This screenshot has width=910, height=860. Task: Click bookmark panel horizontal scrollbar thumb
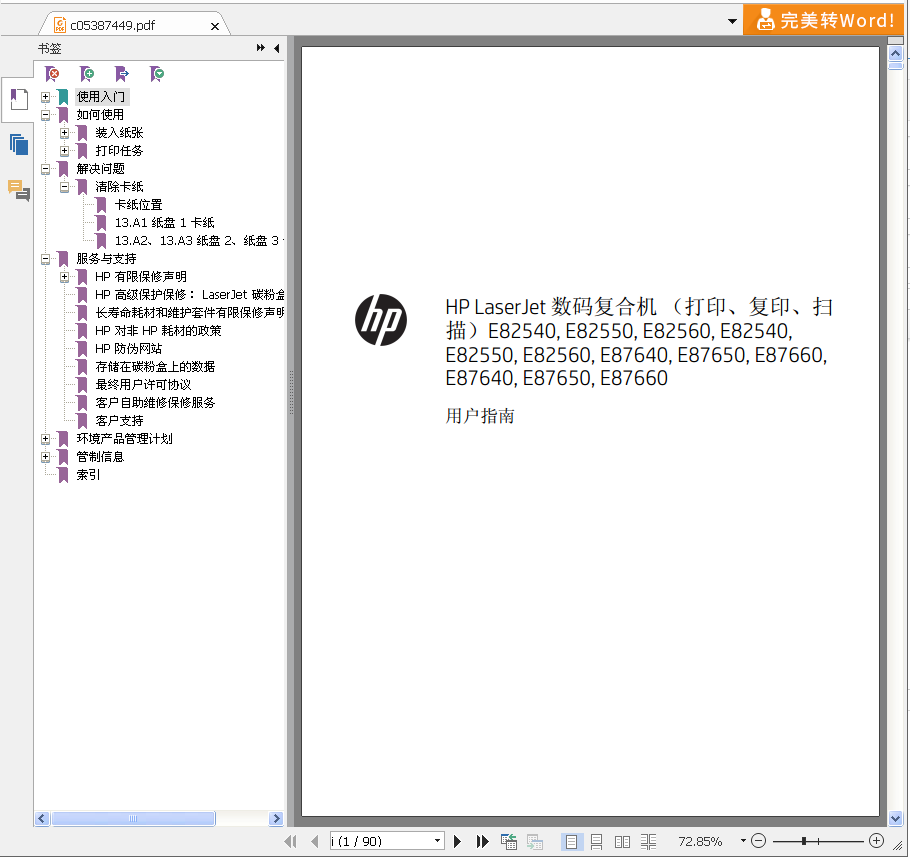pyautogui.click(x=133, y=819)
